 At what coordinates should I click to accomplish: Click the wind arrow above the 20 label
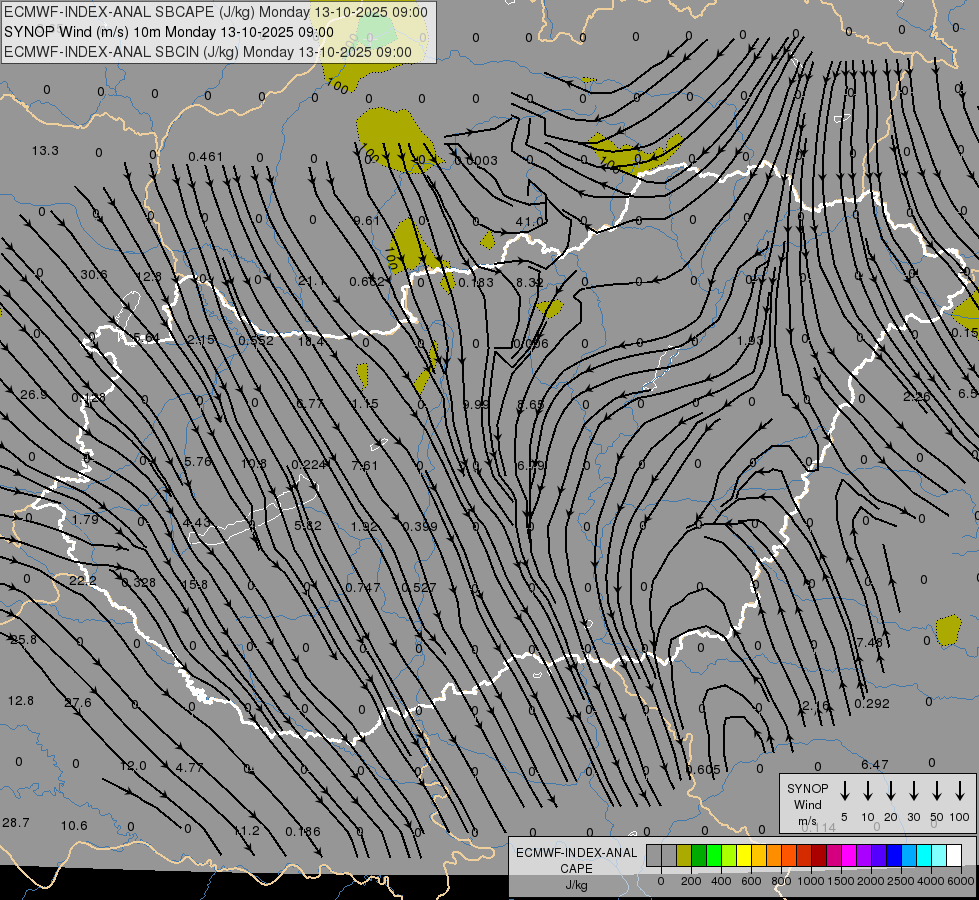pos(891,791)
